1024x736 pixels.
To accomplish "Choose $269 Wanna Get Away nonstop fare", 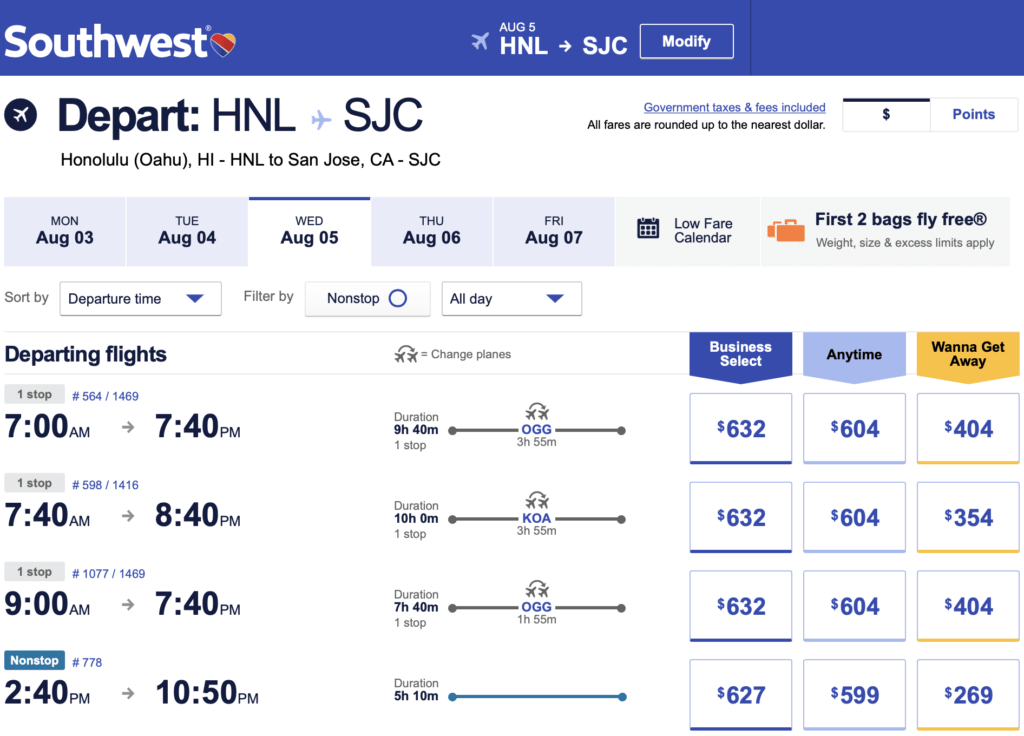I will (968, 694).
